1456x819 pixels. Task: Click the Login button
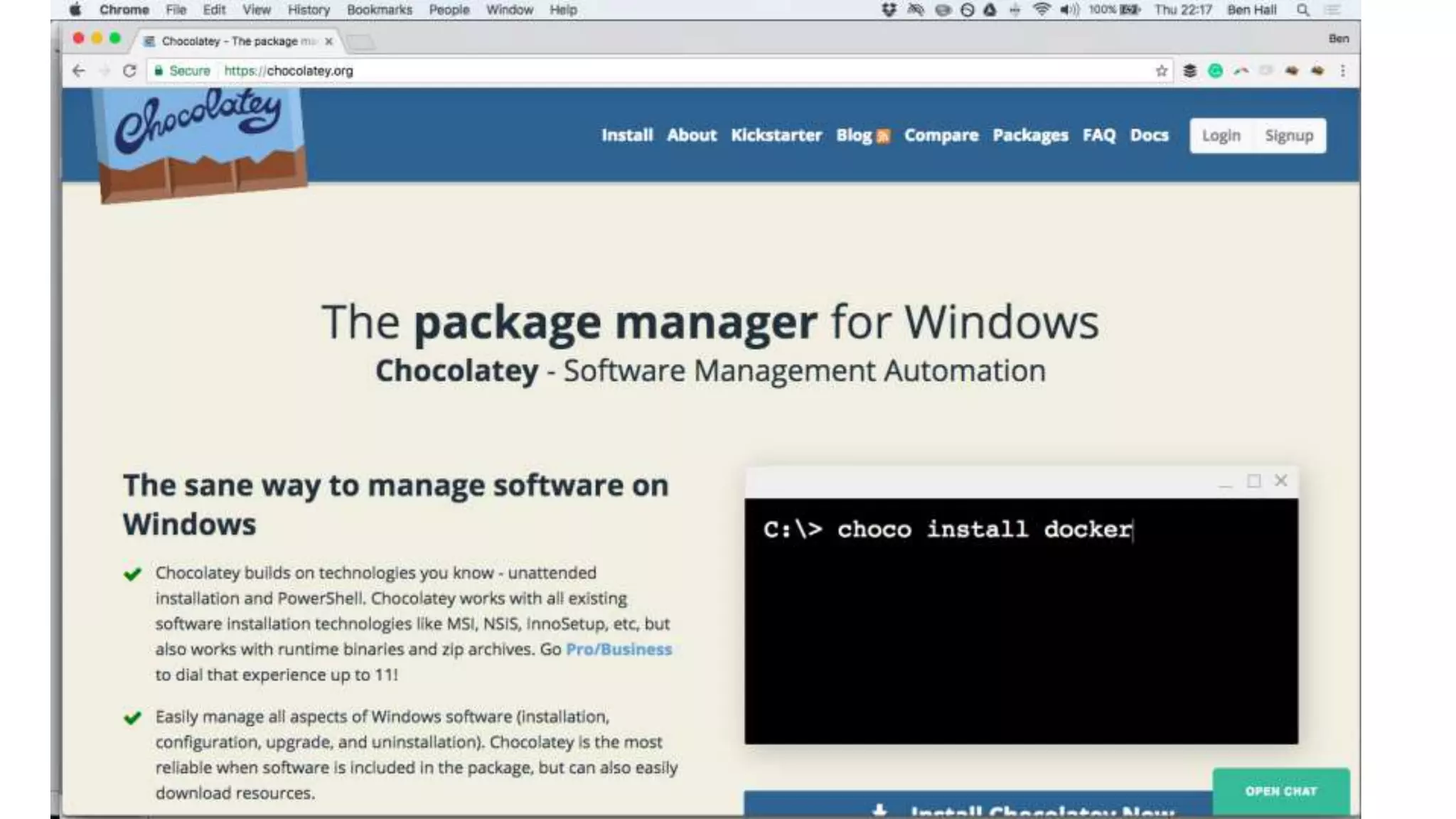[1221, 135]
